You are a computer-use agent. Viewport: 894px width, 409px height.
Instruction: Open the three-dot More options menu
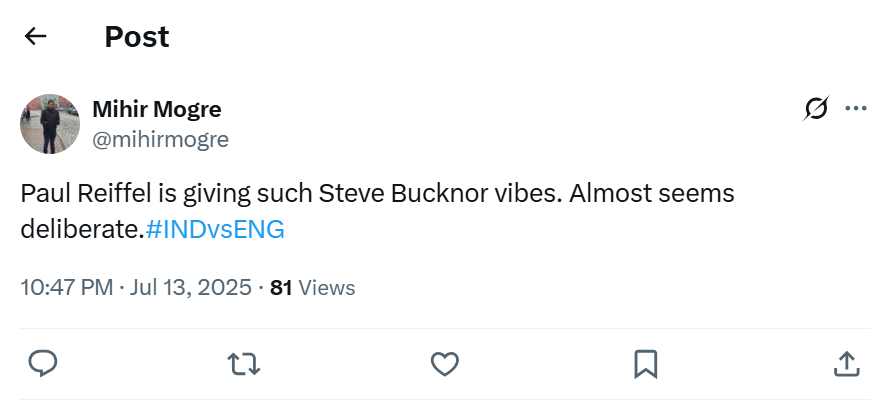(856, 109)
